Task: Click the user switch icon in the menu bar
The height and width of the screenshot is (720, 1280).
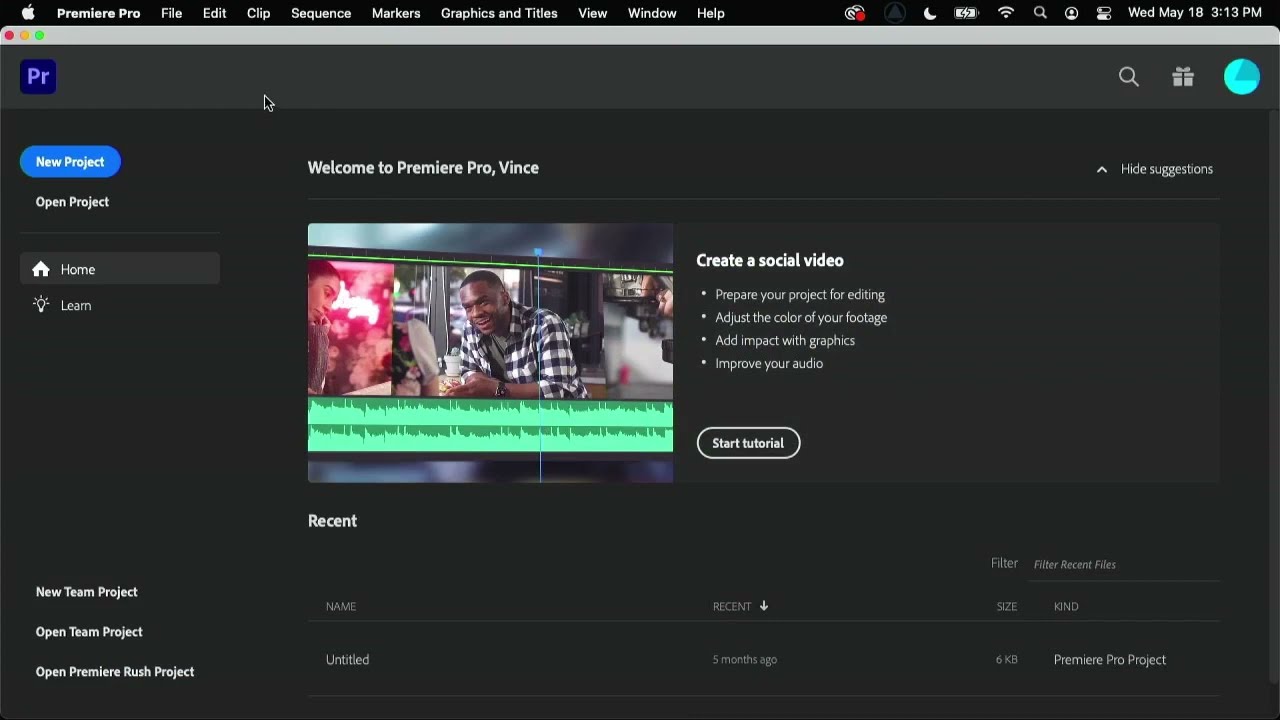Action: [x=1072, y=13]
